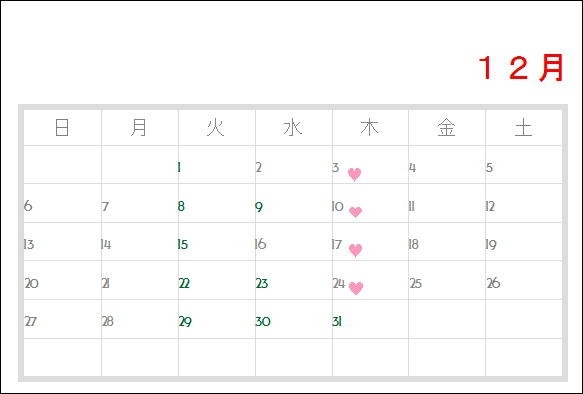583x394 pixels.
Task: Click the pink heart on December 3
Action: (354, 174)
